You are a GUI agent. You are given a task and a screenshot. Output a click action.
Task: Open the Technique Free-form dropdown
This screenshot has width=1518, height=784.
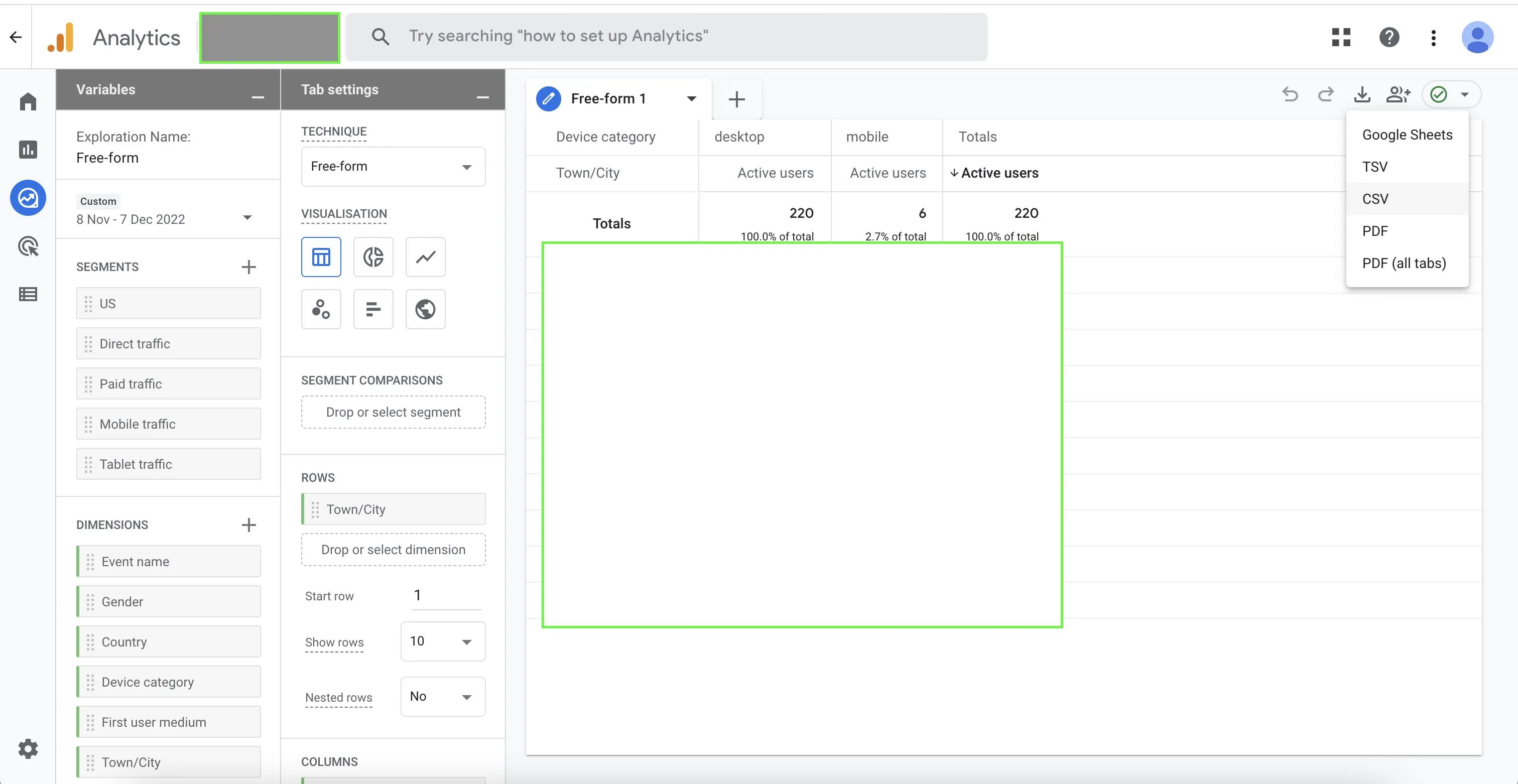click(x=393, y=167)
